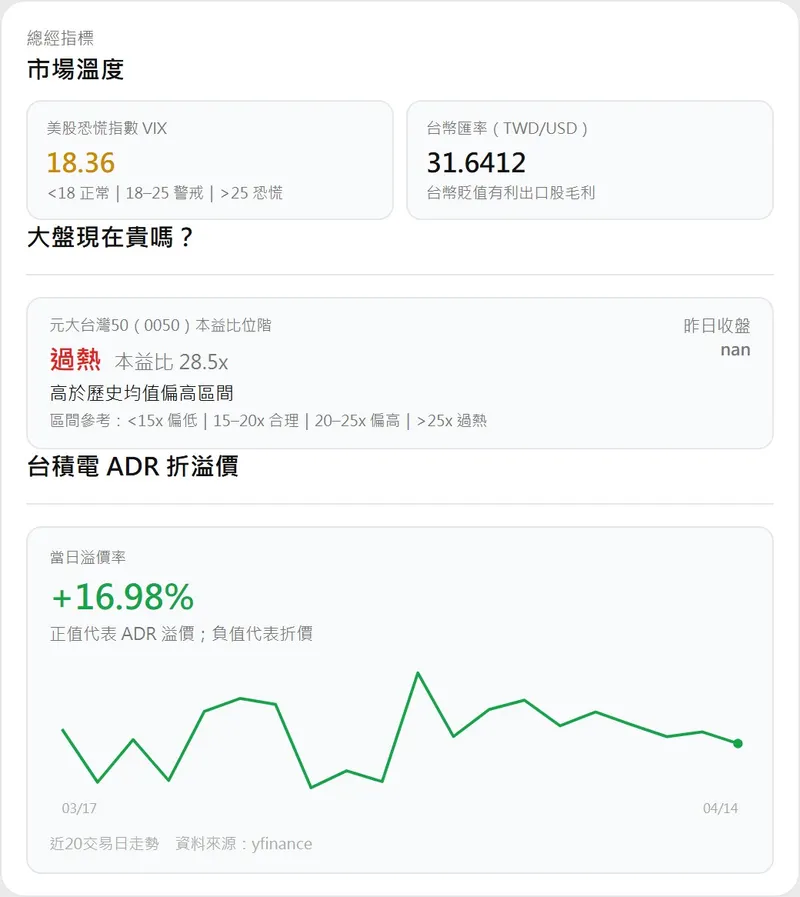The height and width of the screenshot is (897, 800).
Task: Select the +16.98% premium rate value
Action: tap(122, 597)
